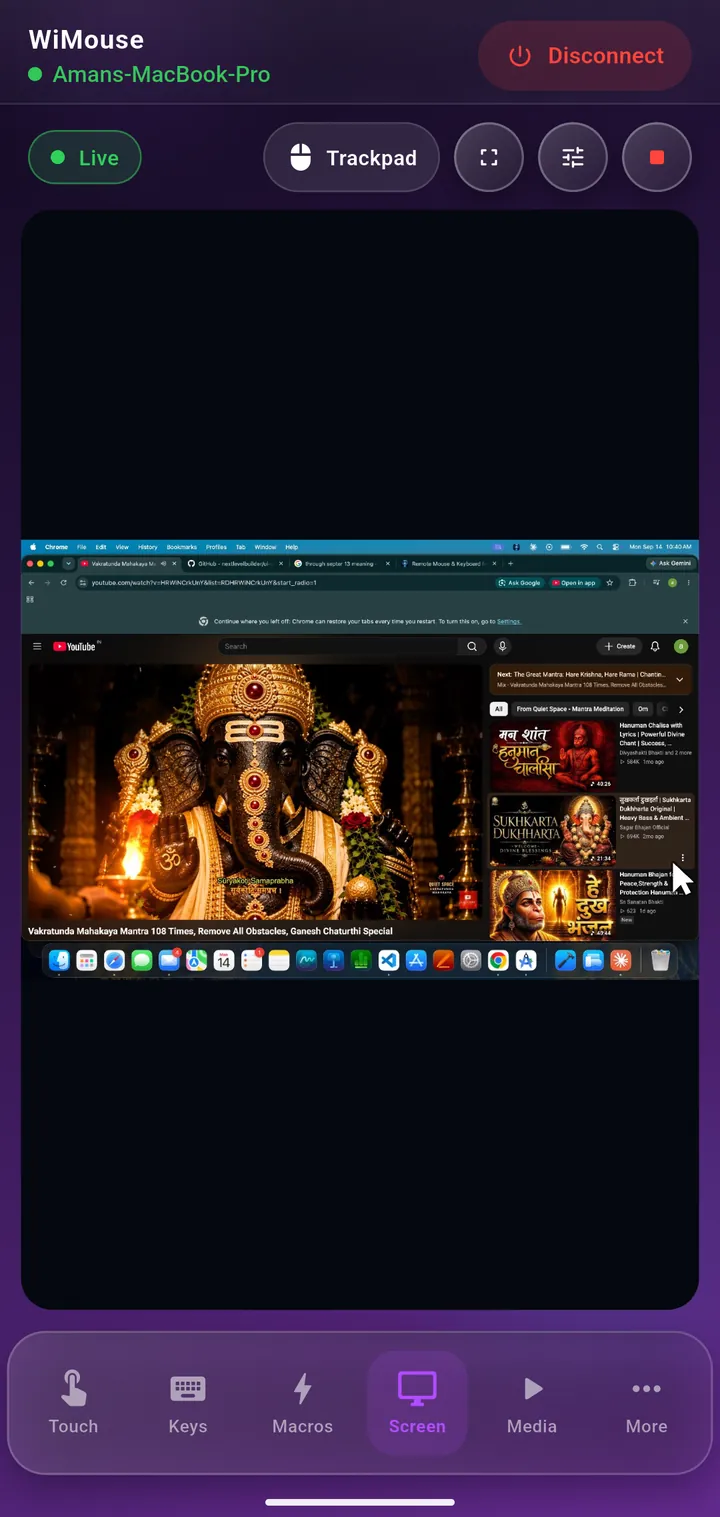Open Chrome's Bookmarks menu in remote screen
This screenshot has height=1517, width=720.
(181, 547)
